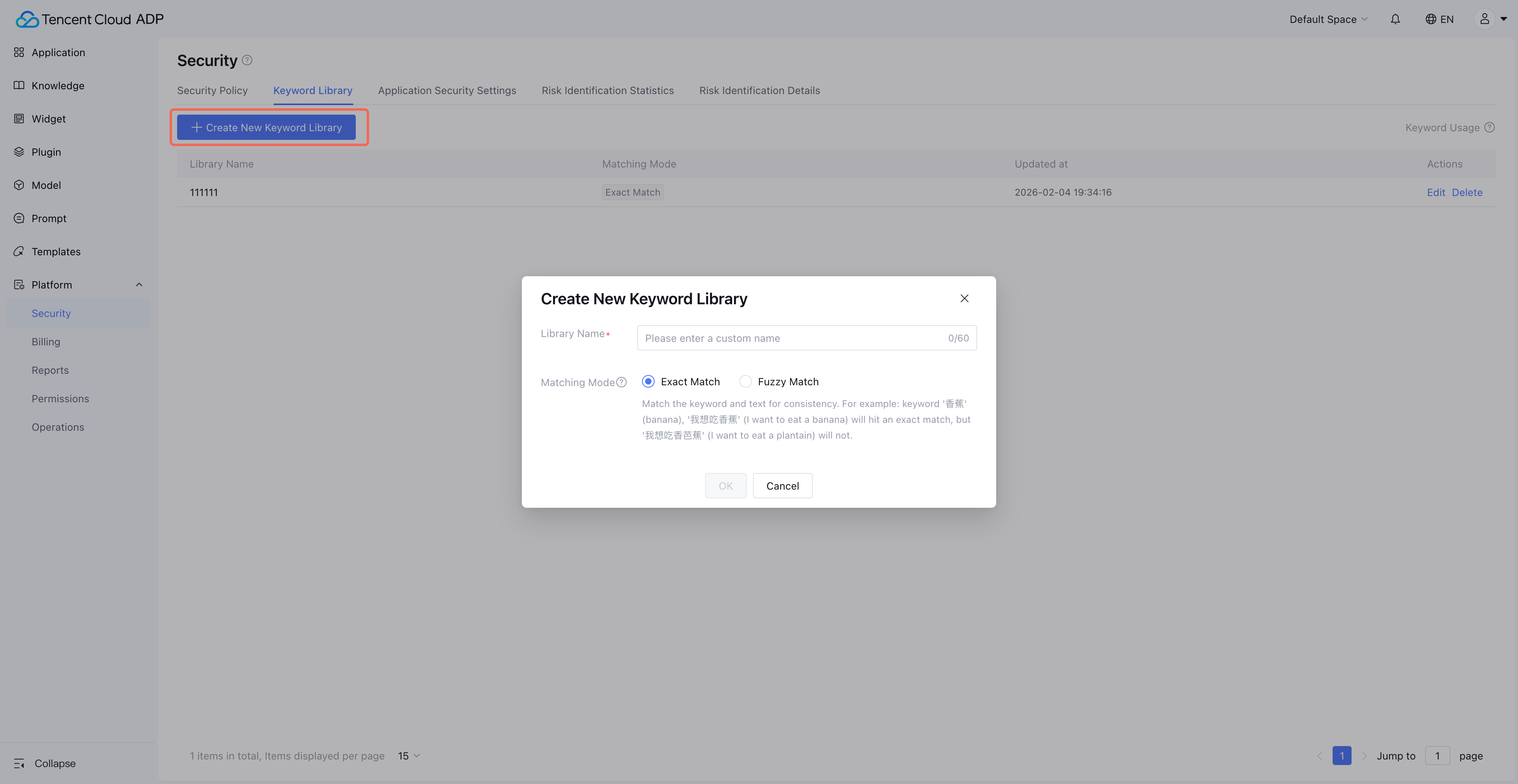1518x784 pixels.
Task: Click the Keyword Usage info icon
Action: (1489, 127)
